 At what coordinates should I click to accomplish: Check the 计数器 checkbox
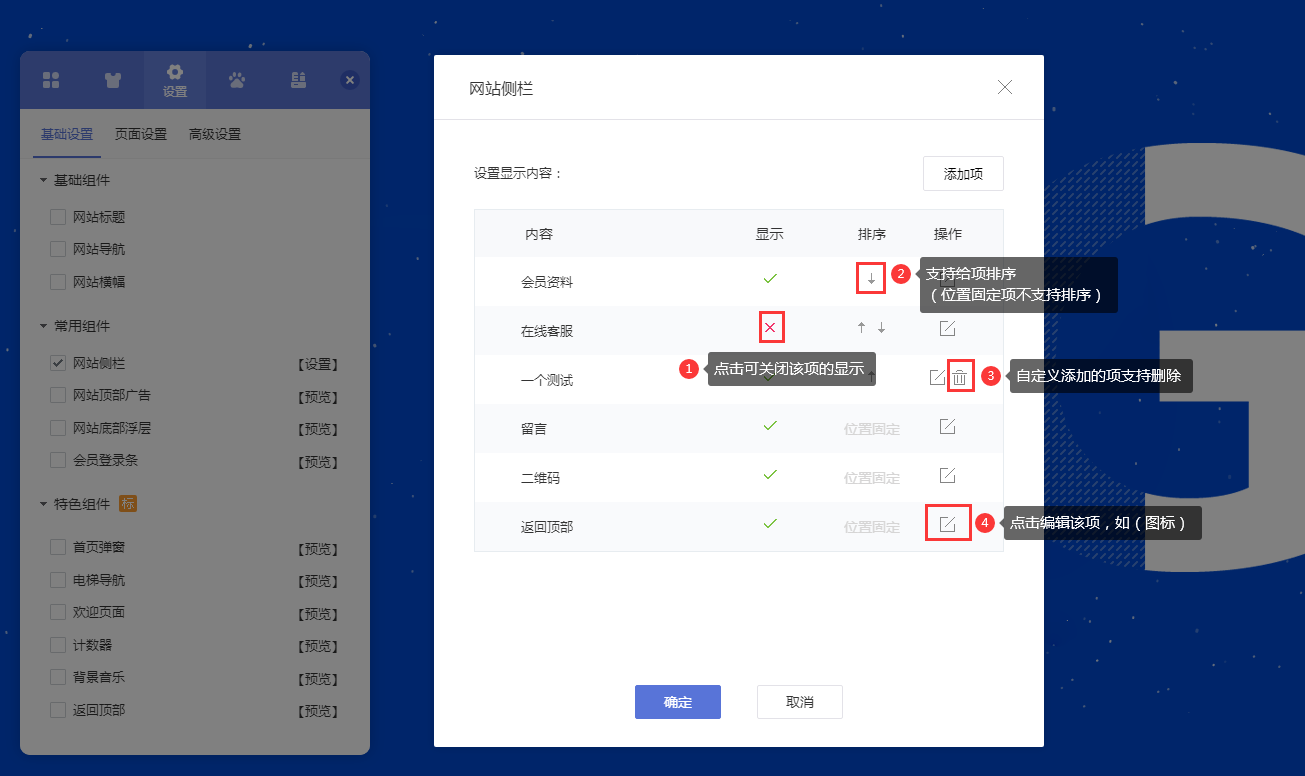pyautogui.click(x=58, y=645)
